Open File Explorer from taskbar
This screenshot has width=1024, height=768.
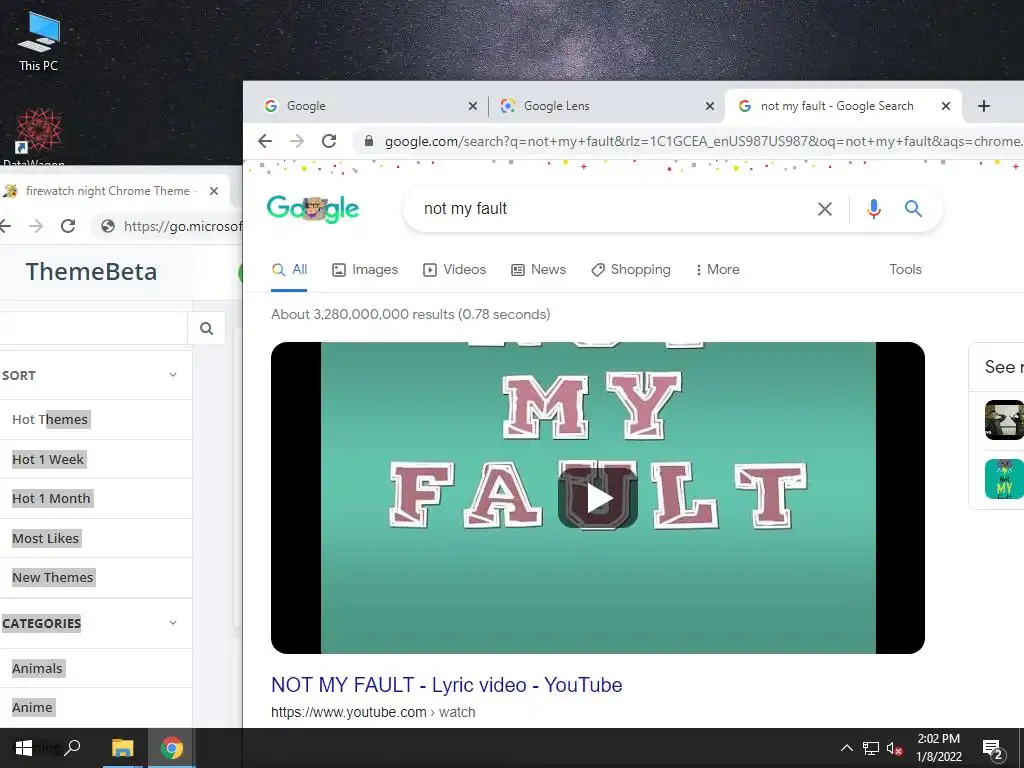pyautogui.click(x=122, y=748)
